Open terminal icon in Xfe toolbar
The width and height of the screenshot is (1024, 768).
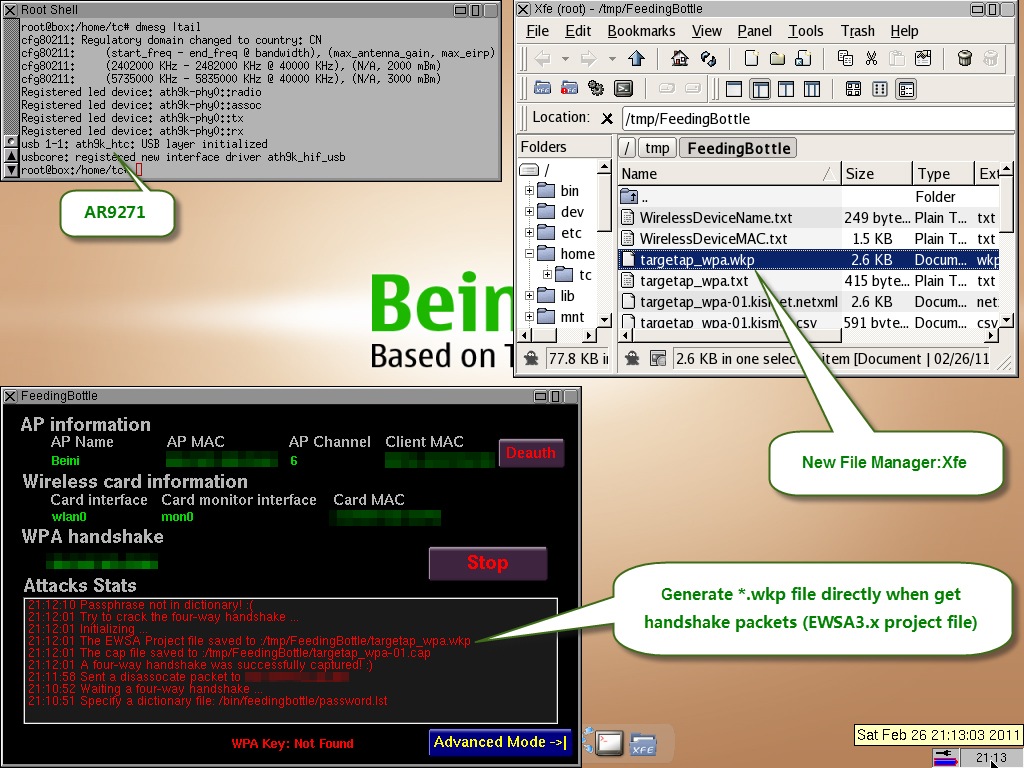[624, 88]
